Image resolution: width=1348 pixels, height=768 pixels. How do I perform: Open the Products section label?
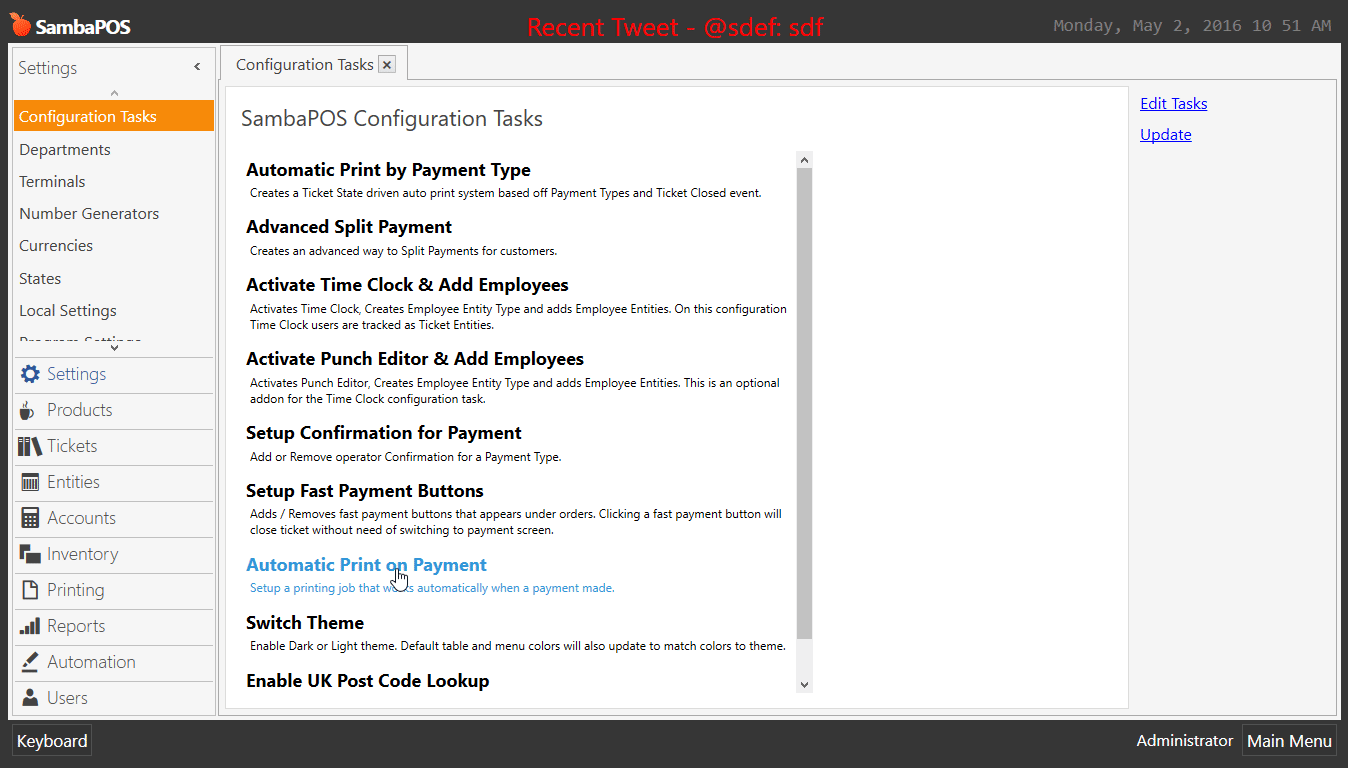coord(79,410)
